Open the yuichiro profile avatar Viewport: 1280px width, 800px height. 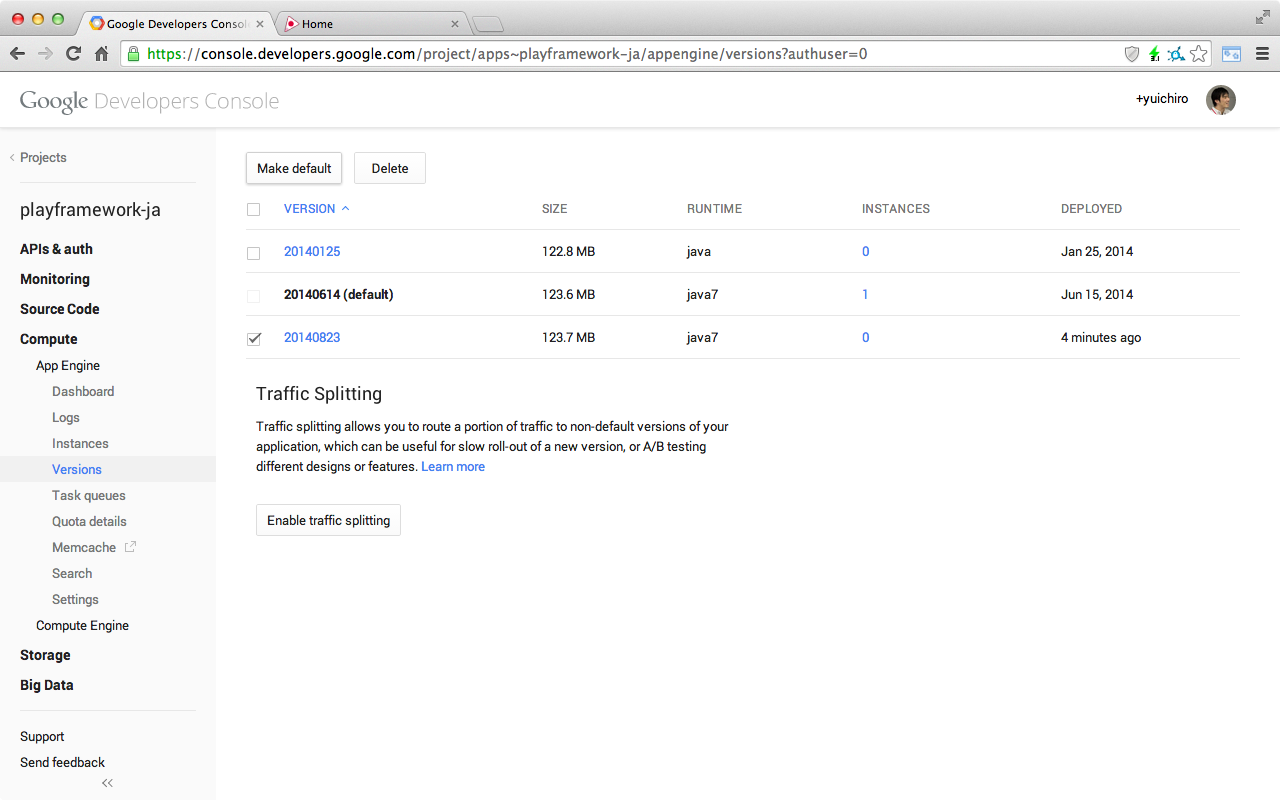pyautogui.click(x=1221, y=100)
